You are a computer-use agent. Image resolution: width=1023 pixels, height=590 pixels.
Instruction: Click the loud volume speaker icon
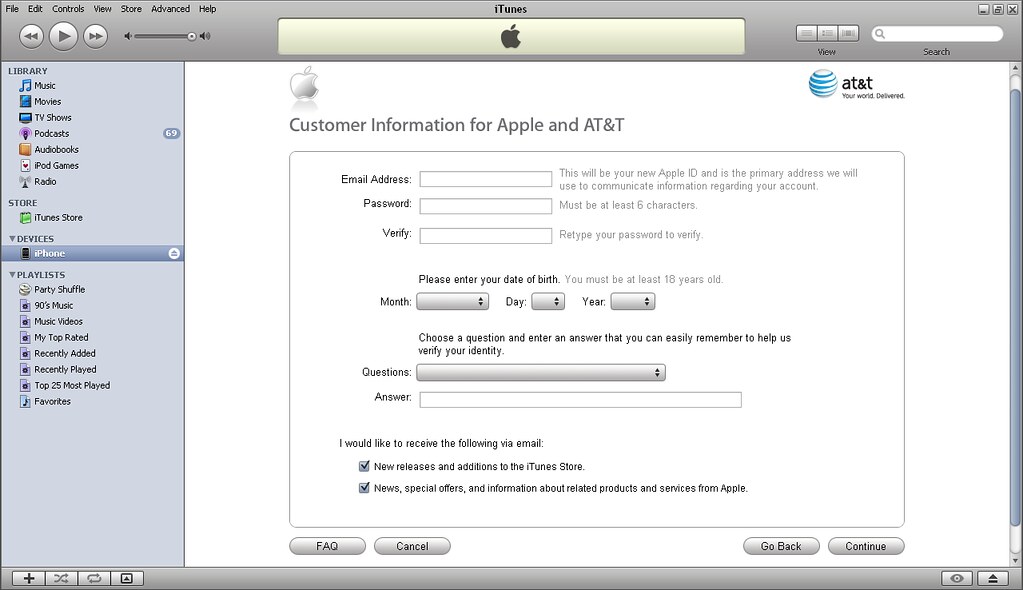[206, 36]
